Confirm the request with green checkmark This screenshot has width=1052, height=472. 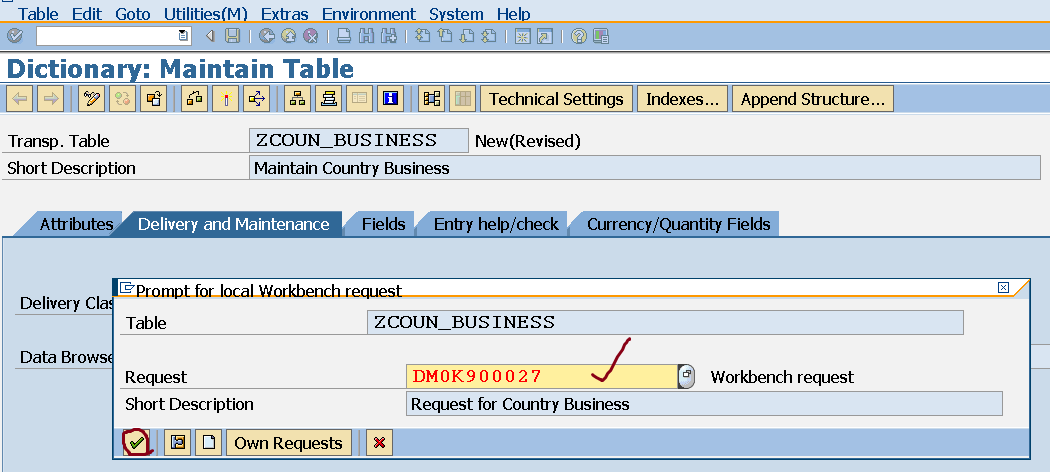point(136,443)
